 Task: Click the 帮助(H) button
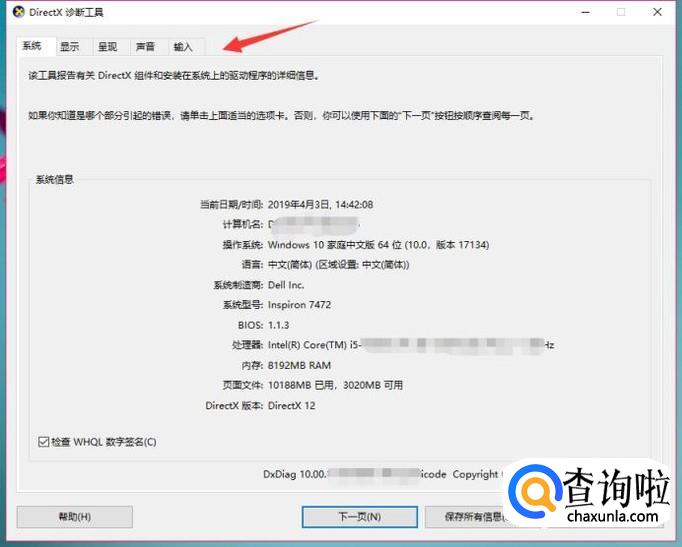(75, 517)
